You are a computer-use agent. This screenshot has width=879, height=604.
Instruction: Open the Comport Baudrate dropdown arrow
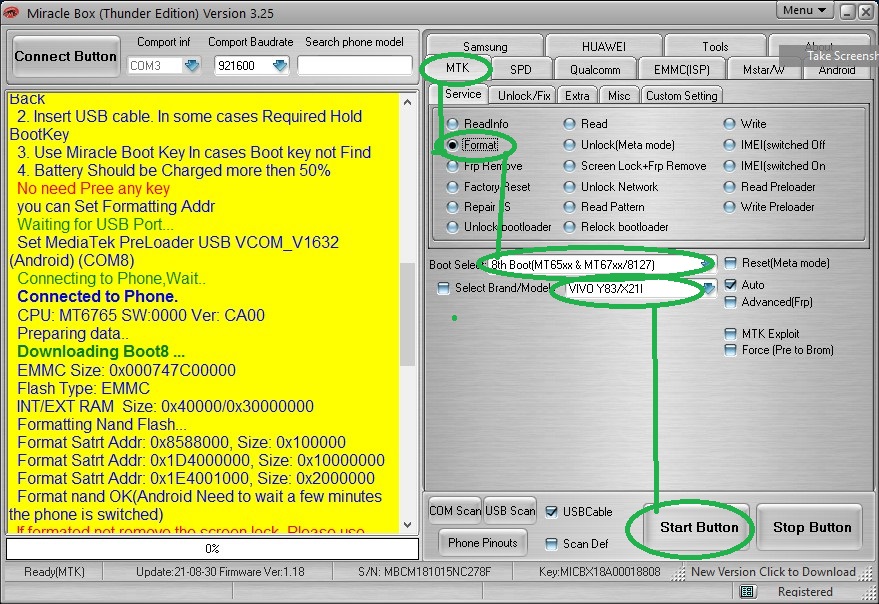[x=280, y=66]
